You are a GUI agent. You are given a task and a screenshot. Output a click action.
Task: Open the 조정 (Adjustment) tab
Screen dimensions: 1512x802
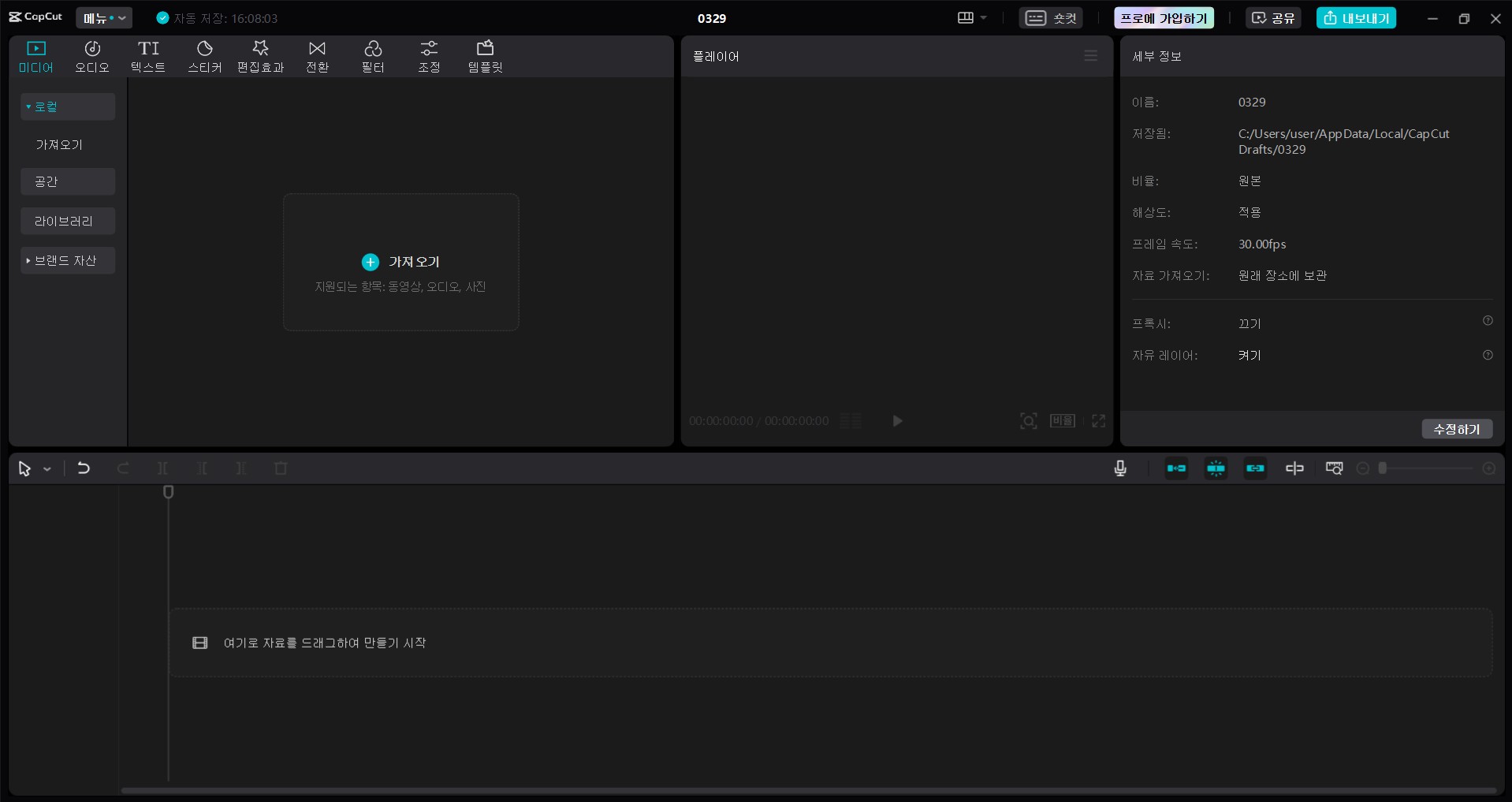pos(429,57)
